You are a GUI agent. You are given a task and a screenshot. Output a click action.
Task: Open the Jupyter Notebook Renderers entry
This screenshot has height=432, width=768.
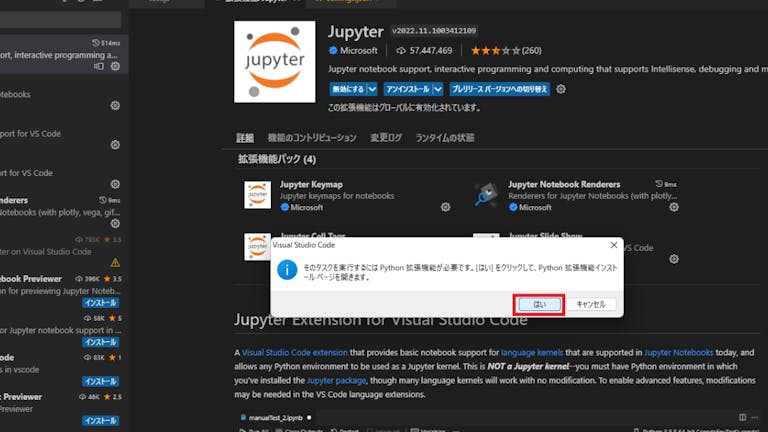pyautogui.click(x=564, y=185)
